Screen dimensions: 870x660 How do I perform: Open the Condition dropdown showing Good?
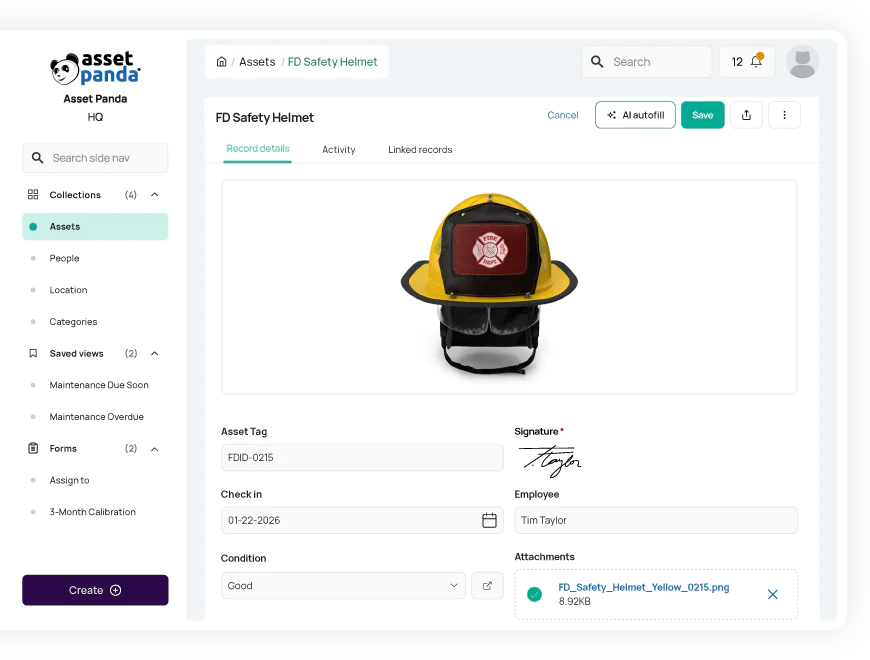coord(343,586)
